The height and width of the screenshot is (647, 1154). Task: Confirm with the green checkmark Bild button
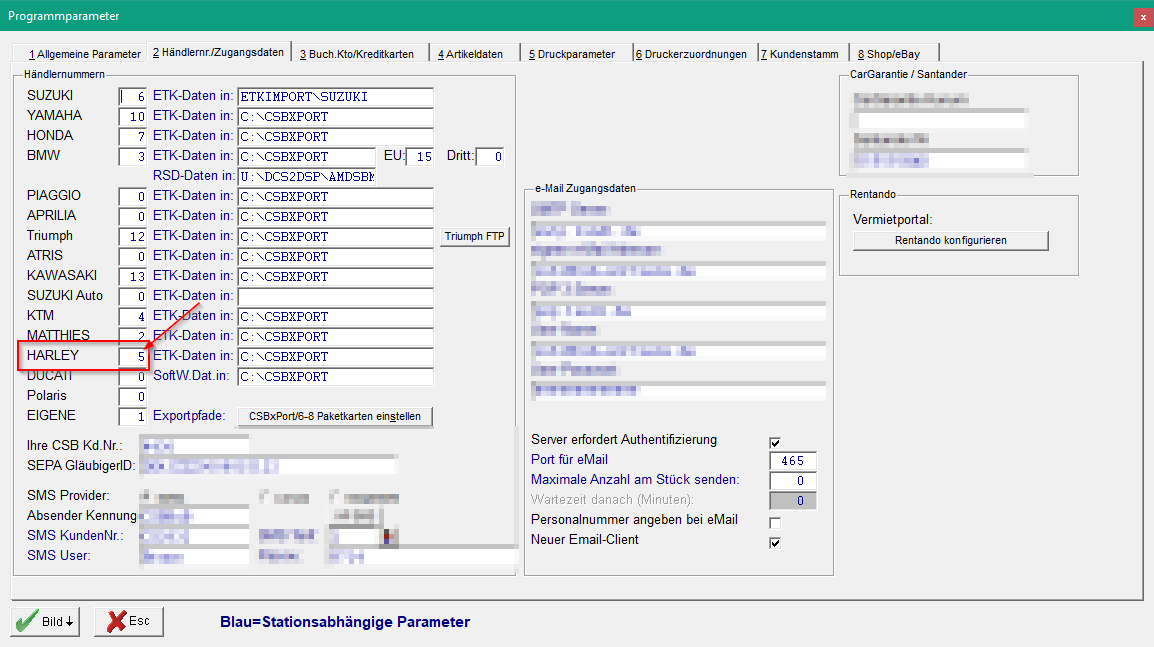(45, 621)
